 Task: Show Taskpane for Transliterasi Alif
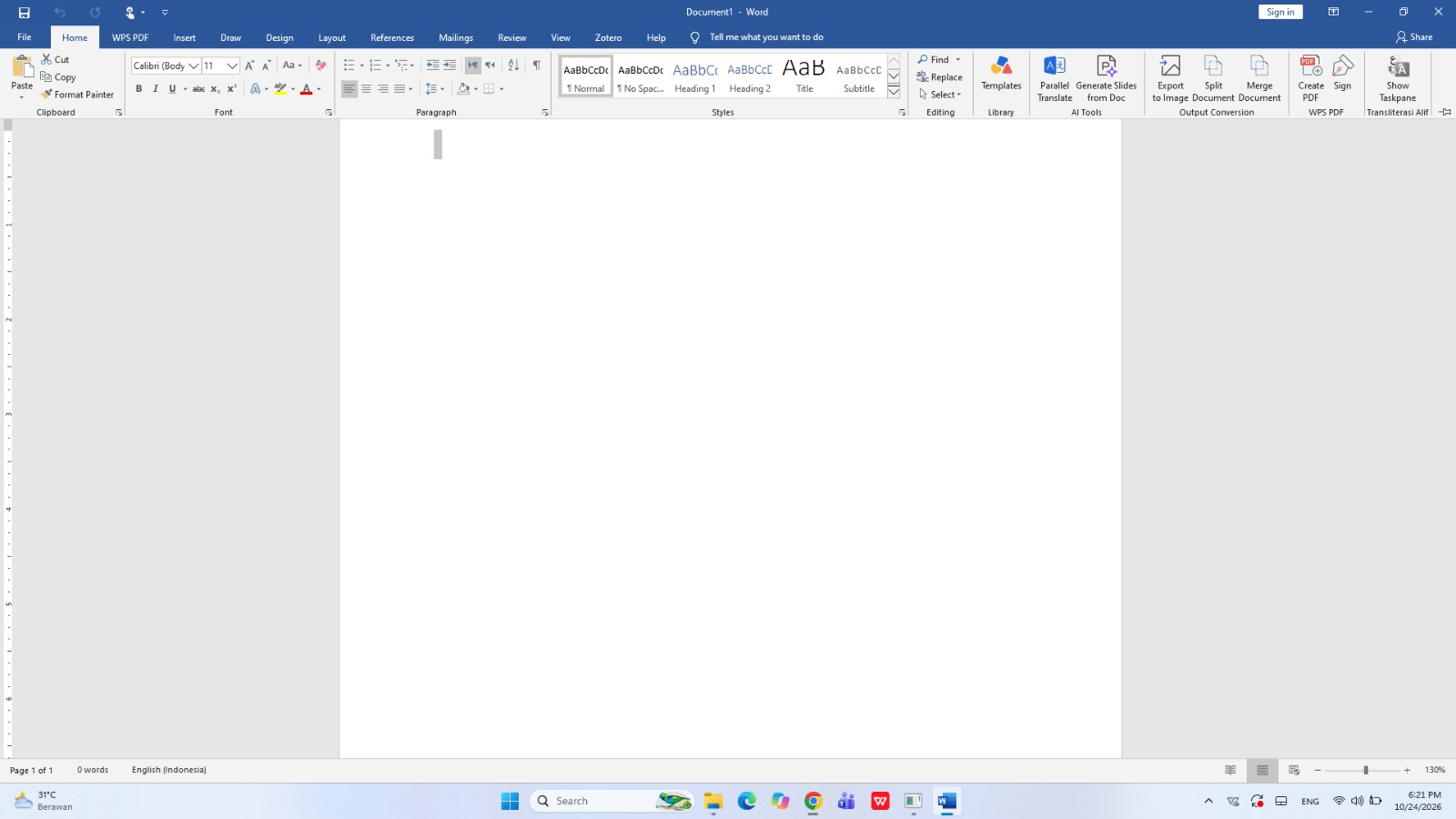tap(1398, 78)
